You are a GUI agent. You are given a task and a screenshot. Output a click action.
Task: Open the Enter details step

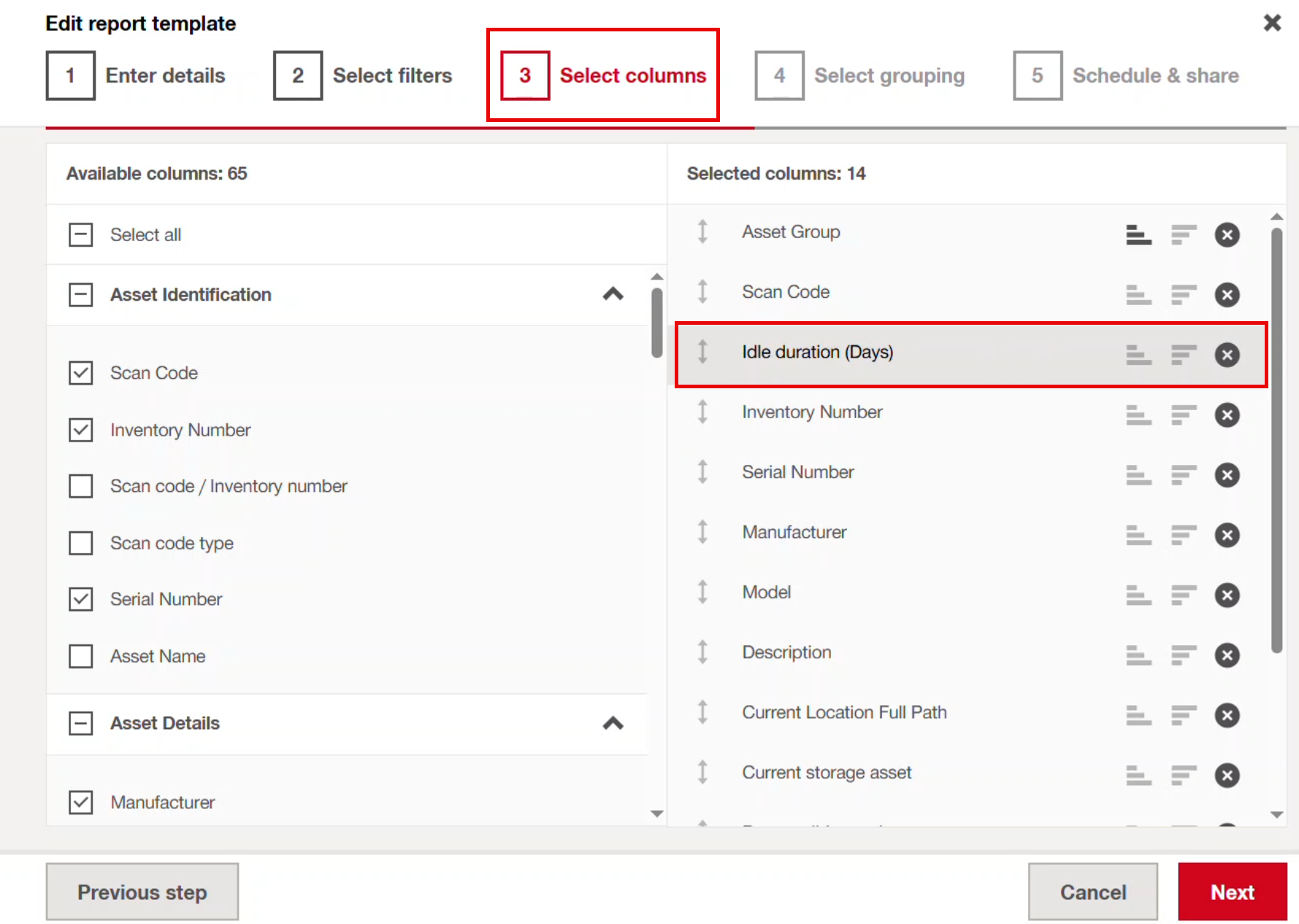click(x=137, y=76)
